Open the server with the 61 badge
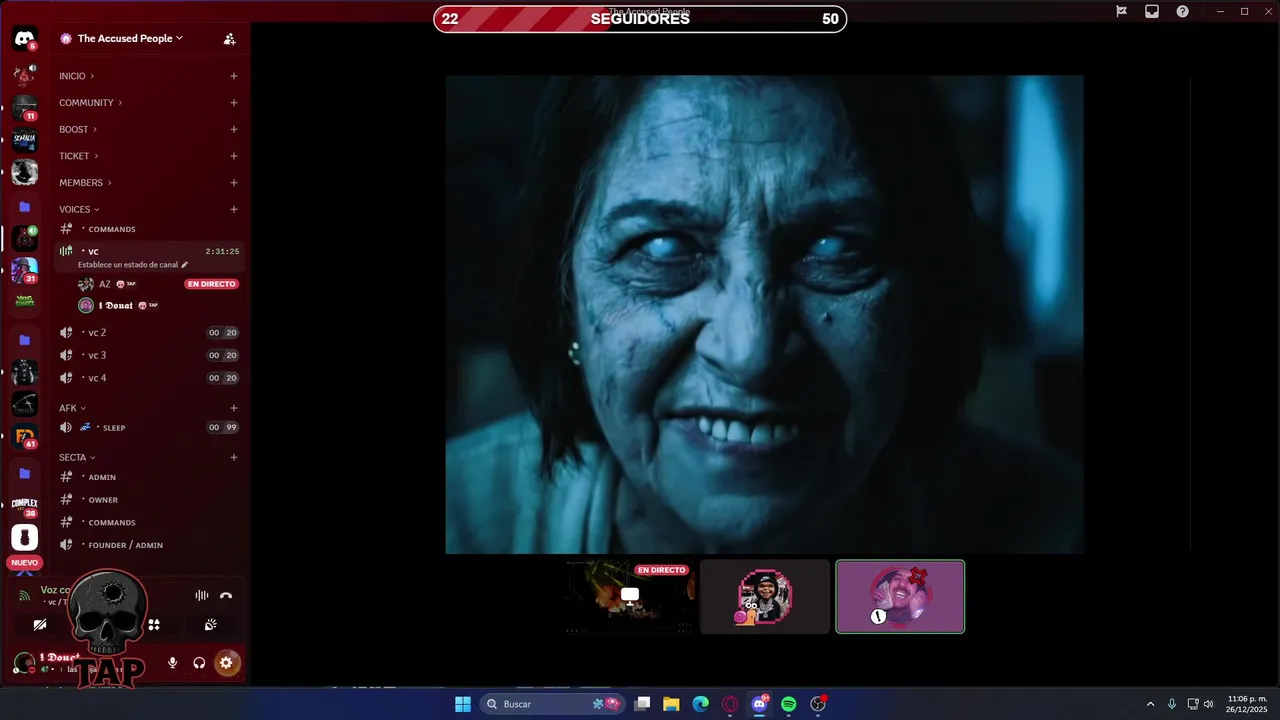The image size is (1280, 720). point(24,436)
